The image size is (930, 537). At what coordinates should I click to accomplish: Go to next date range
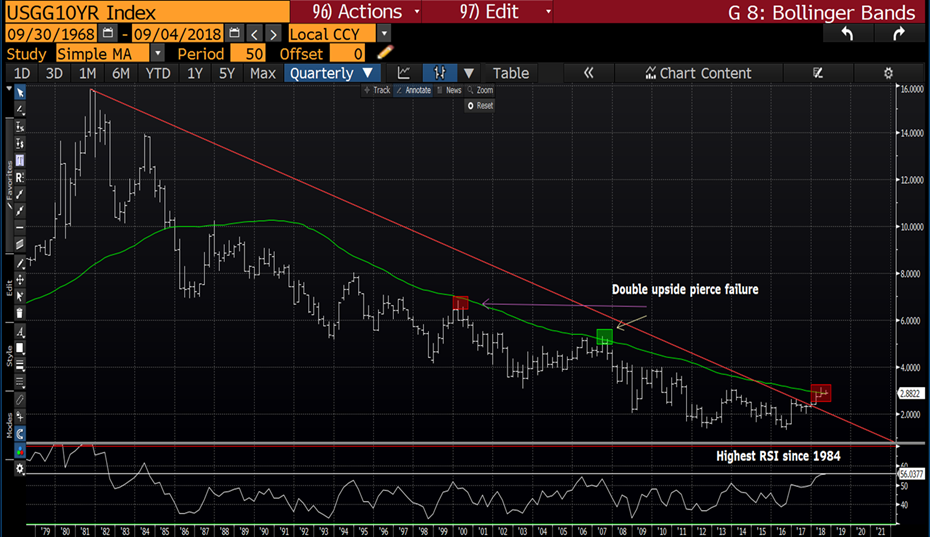pos(273,34)
